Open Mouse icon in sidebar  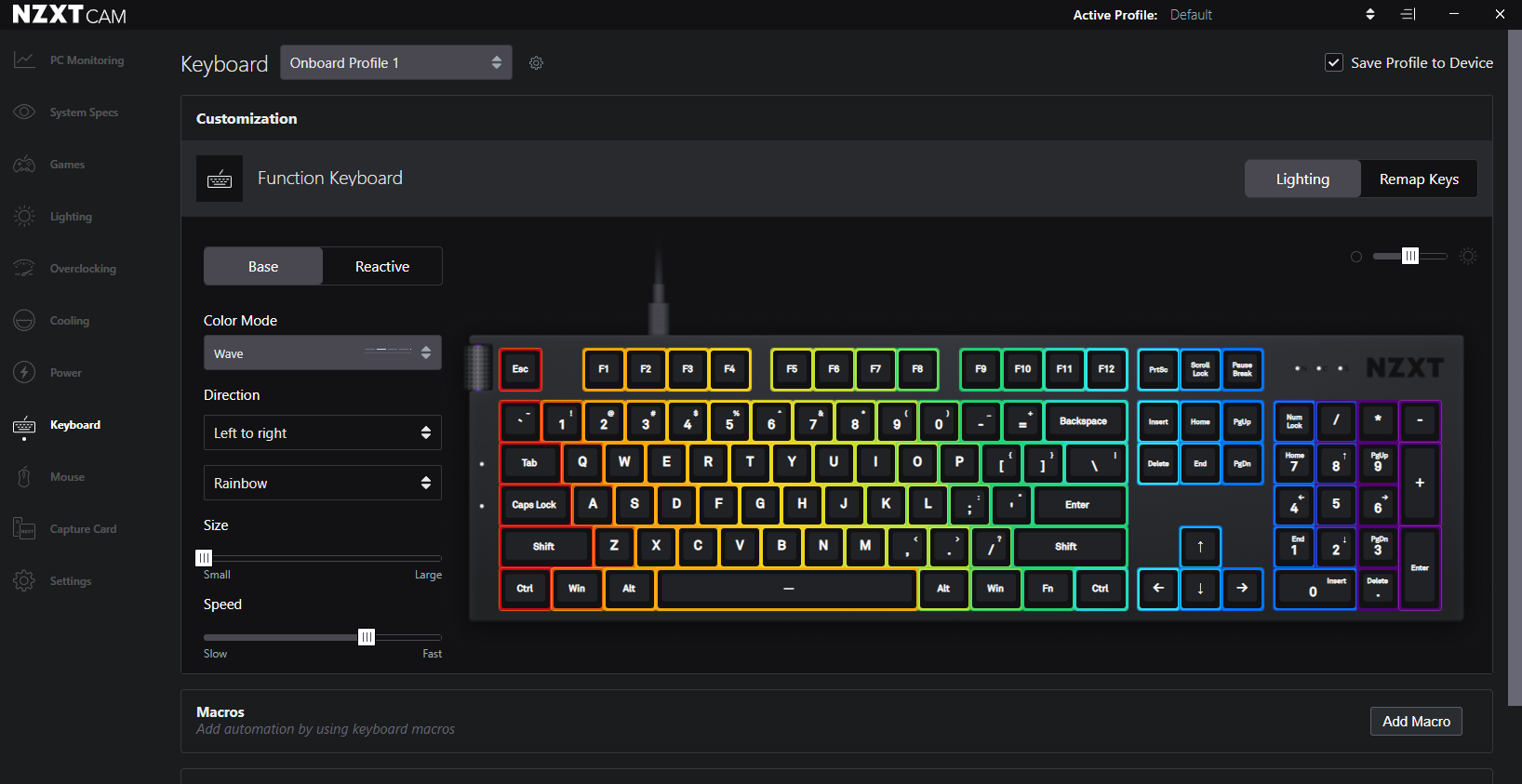point(24,477)
